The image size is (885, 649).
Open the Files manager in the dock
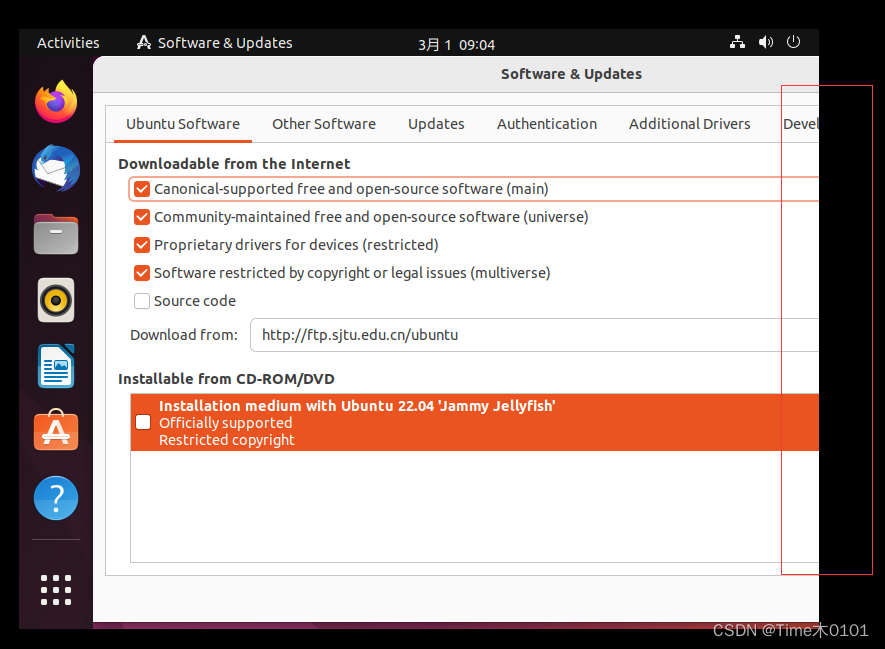coord(56,234)
